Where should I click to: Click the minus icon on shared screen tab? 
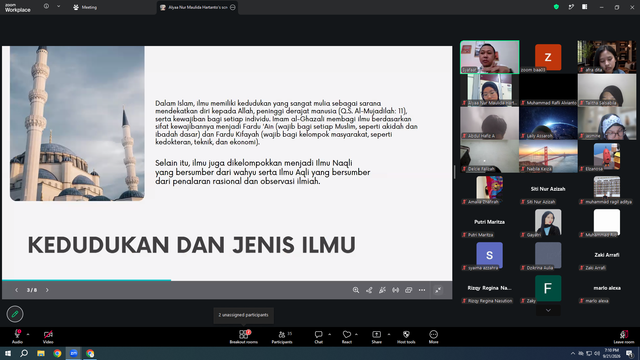233,7
